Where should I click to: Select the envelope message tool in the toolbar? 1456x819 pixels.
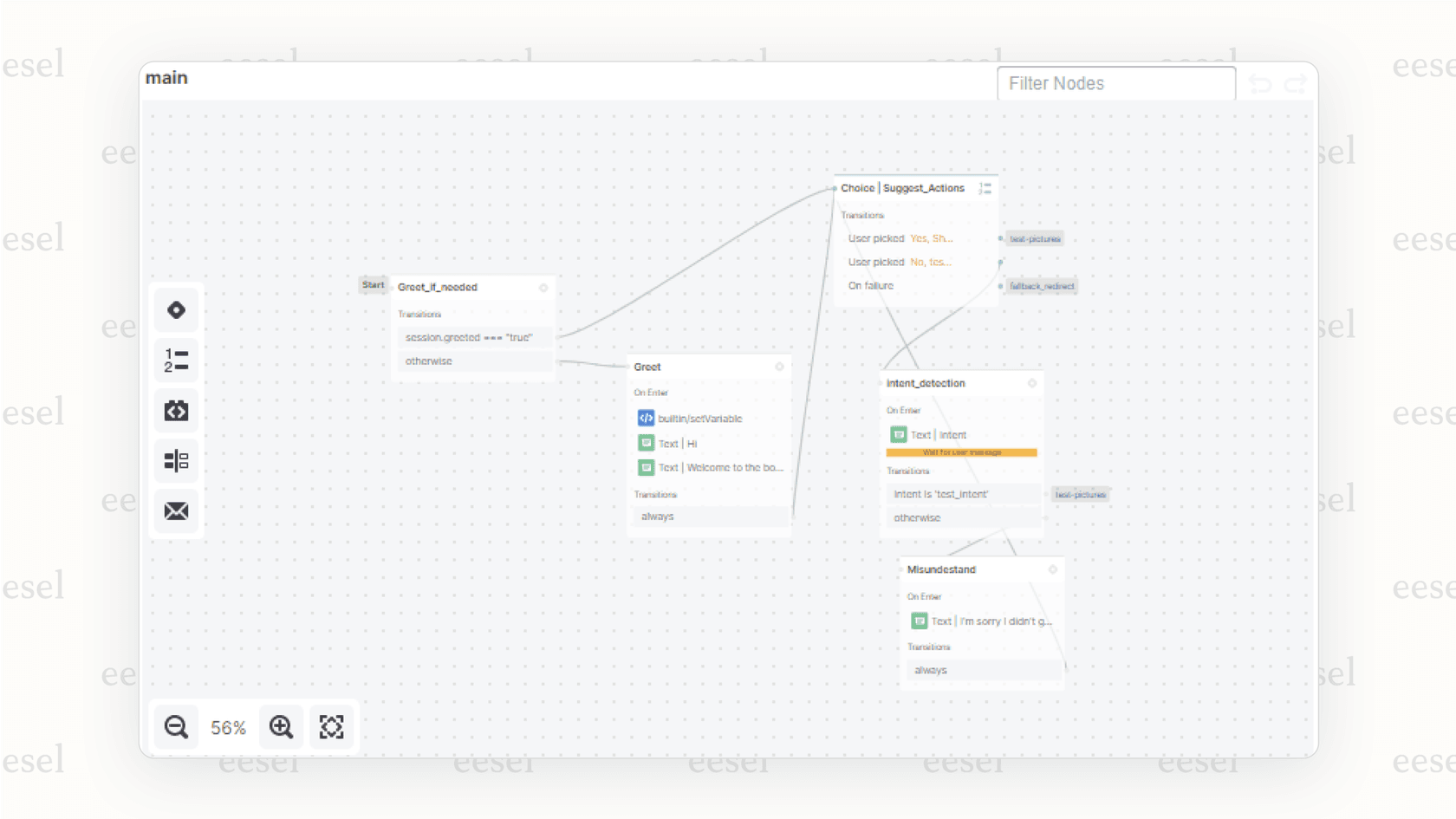[176, 510]
